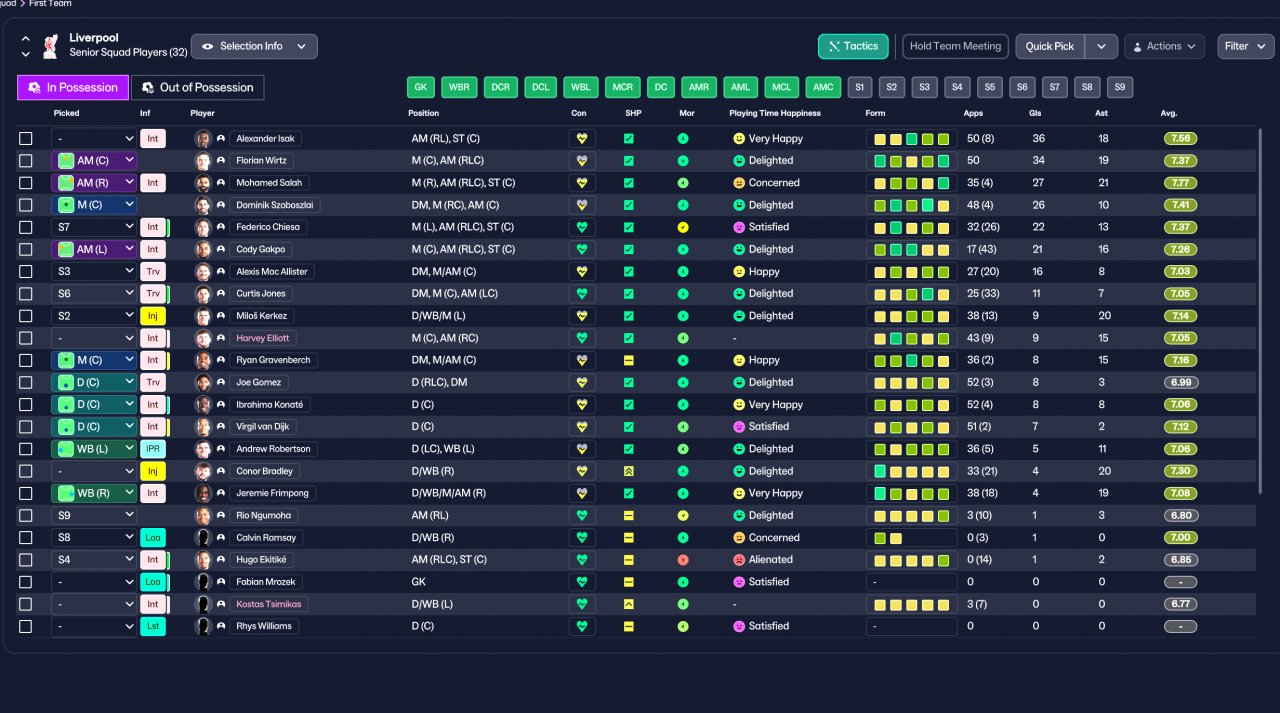Open the Tactics button

[x=853, y=46]
